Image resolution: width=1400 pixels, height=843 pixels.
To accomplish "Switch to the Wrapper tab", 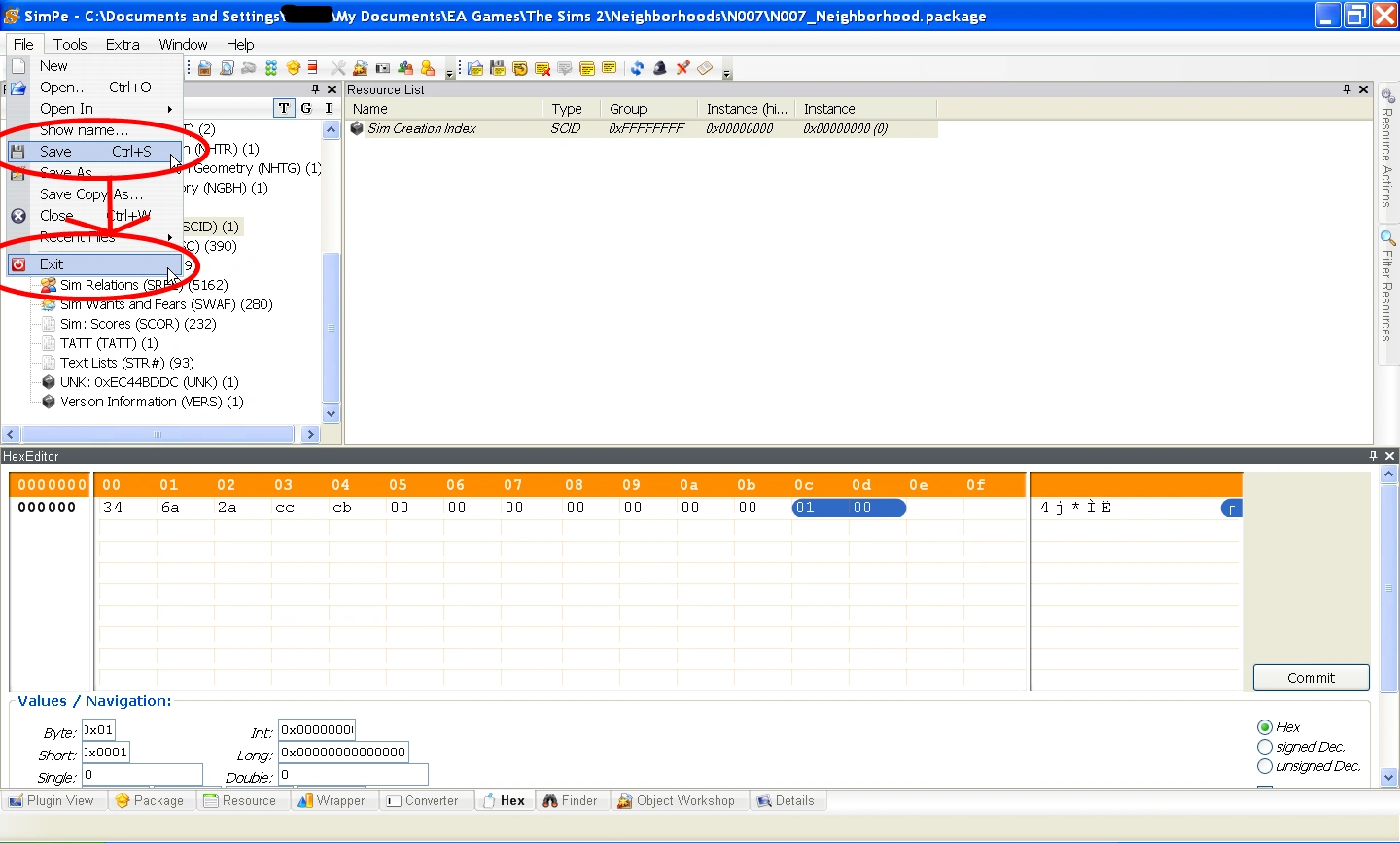I will click(x=332, y=801).
